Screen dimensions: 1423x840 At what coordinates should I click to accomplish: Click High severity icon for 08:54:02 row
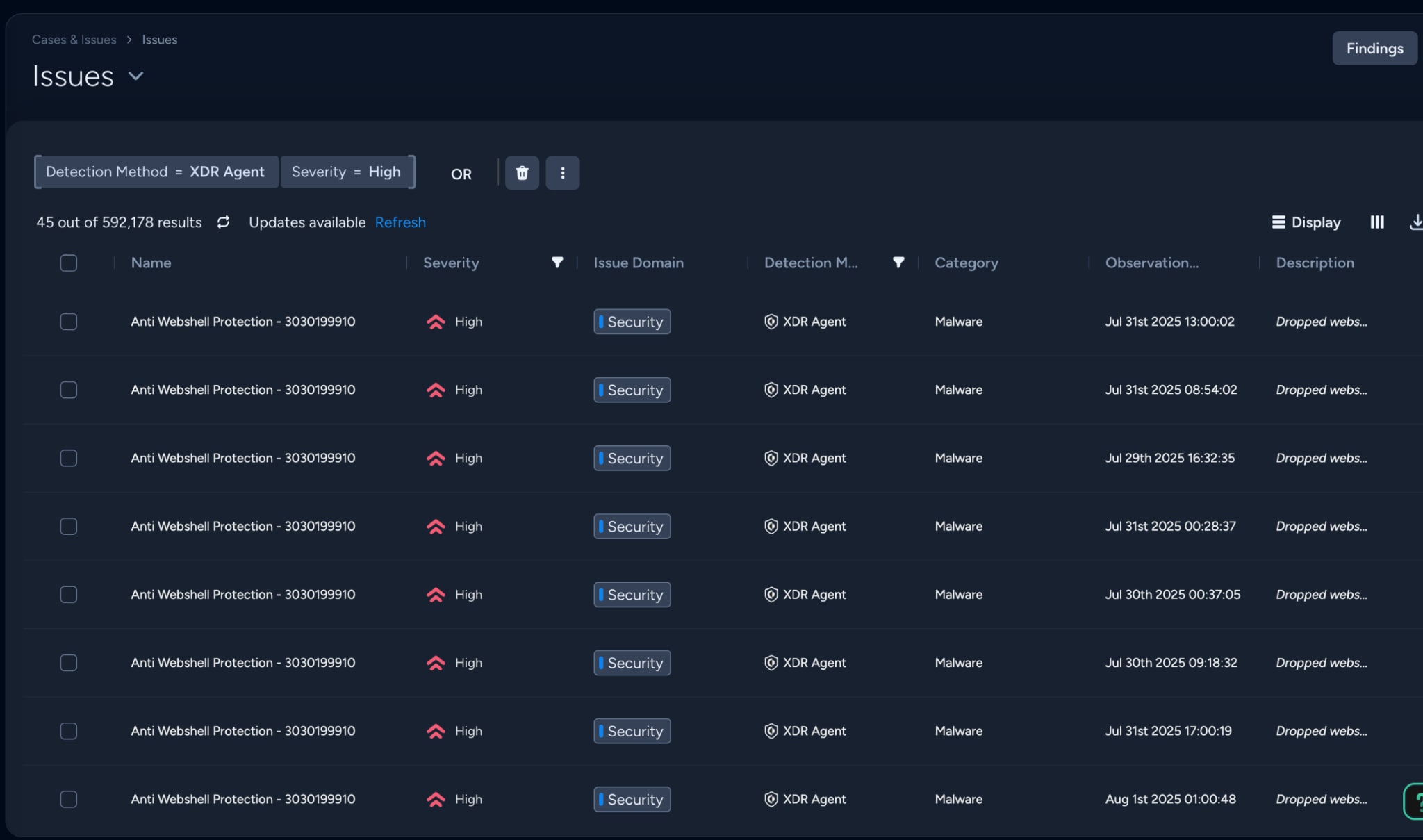tap(436, 390)
